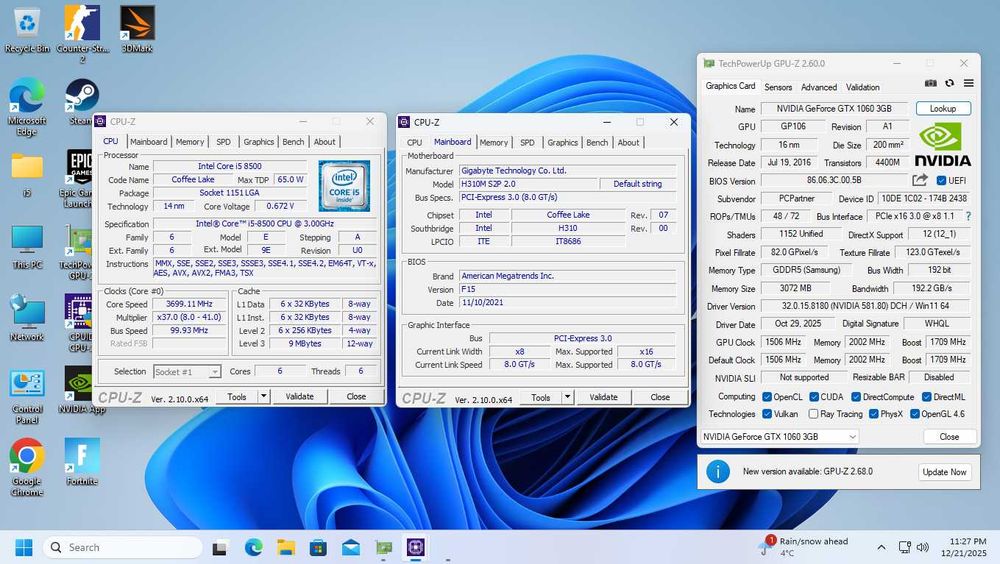Toggle DirectCompute checkbox in GPU-Z
This screenshot has width=1000, height=564.
click(856, 397)
